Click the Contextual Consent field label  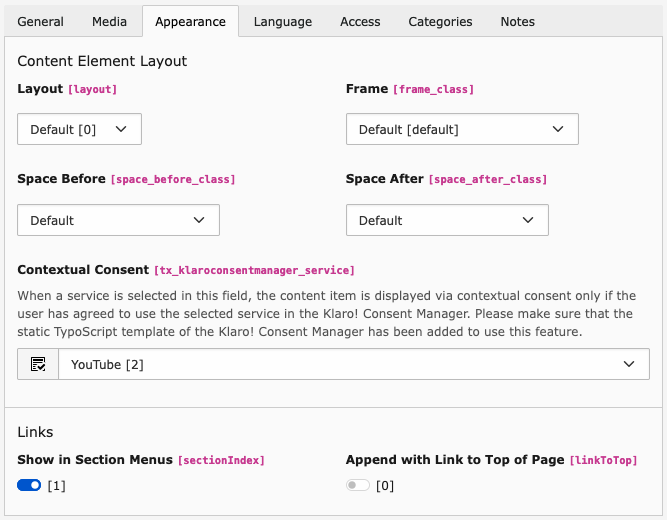click(83, 269)
